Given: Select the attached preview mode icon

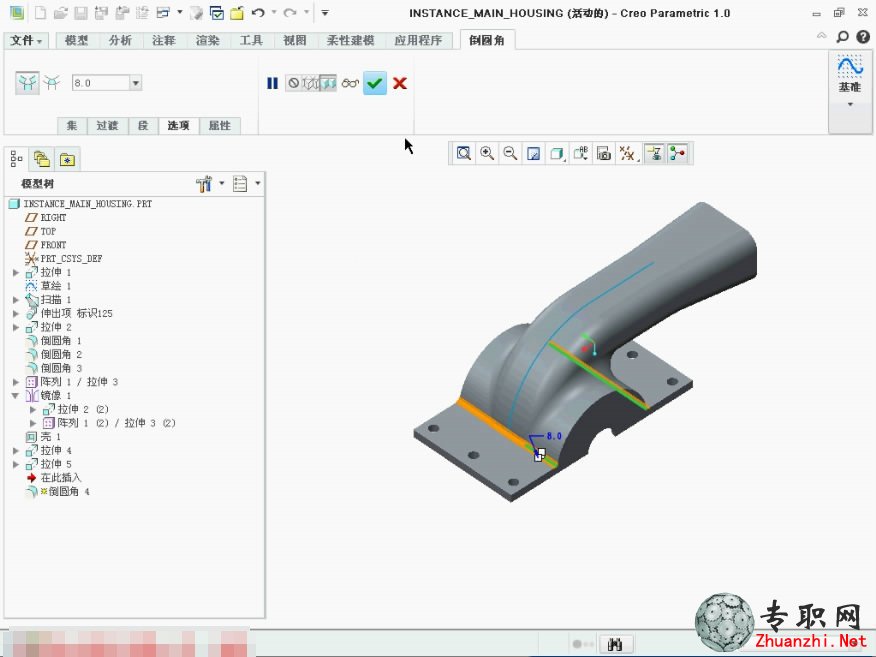Looking at the screenshot, I should pyautogui.click(x=328, y=83).
